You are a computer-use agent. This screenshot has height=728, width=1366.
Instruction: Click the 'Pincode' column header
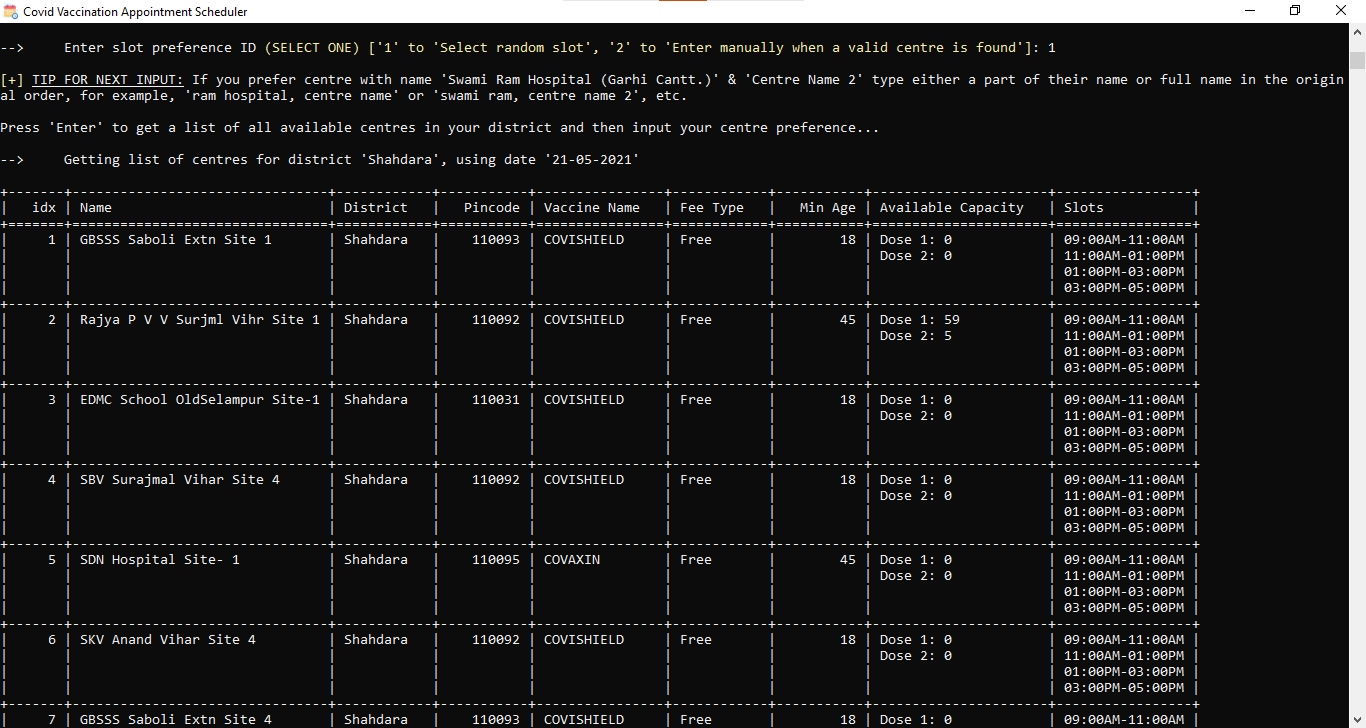[492, 208]
